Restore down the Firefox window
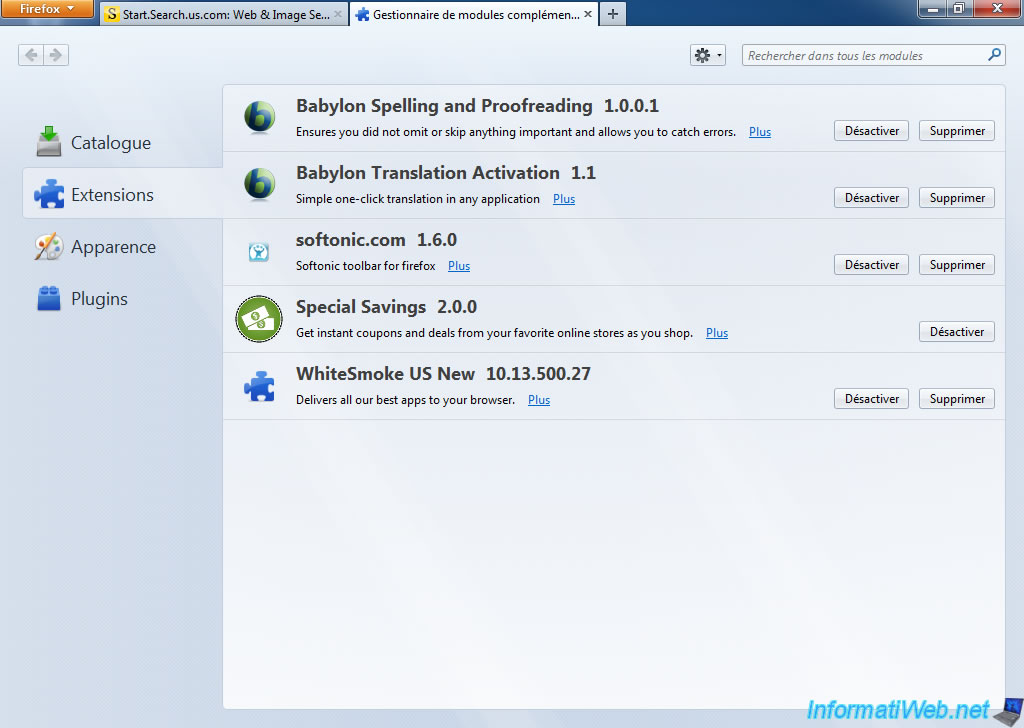This screenshot has width=1024, height=728. click(959, 8)
